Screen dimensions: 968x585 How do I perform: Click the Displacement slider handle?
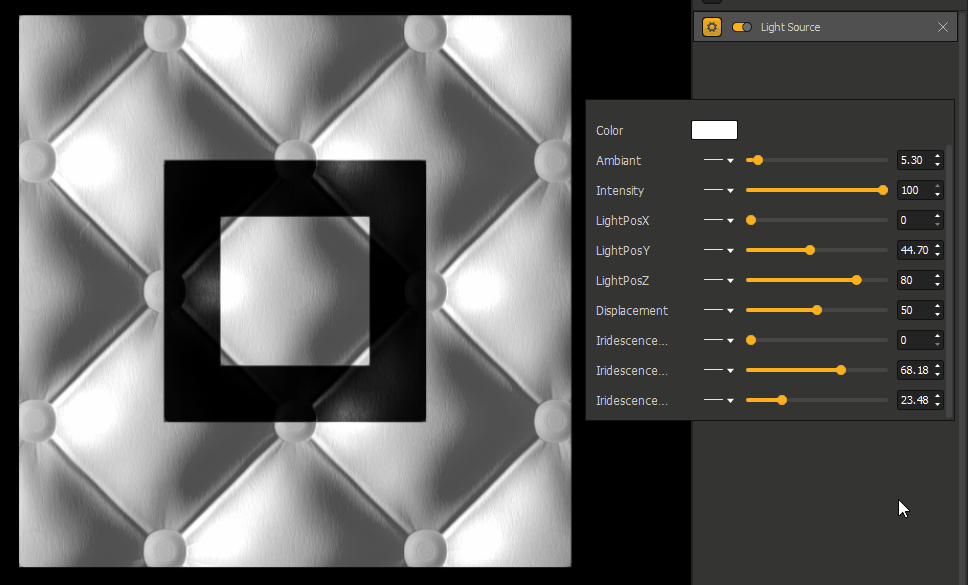(817, 310)
